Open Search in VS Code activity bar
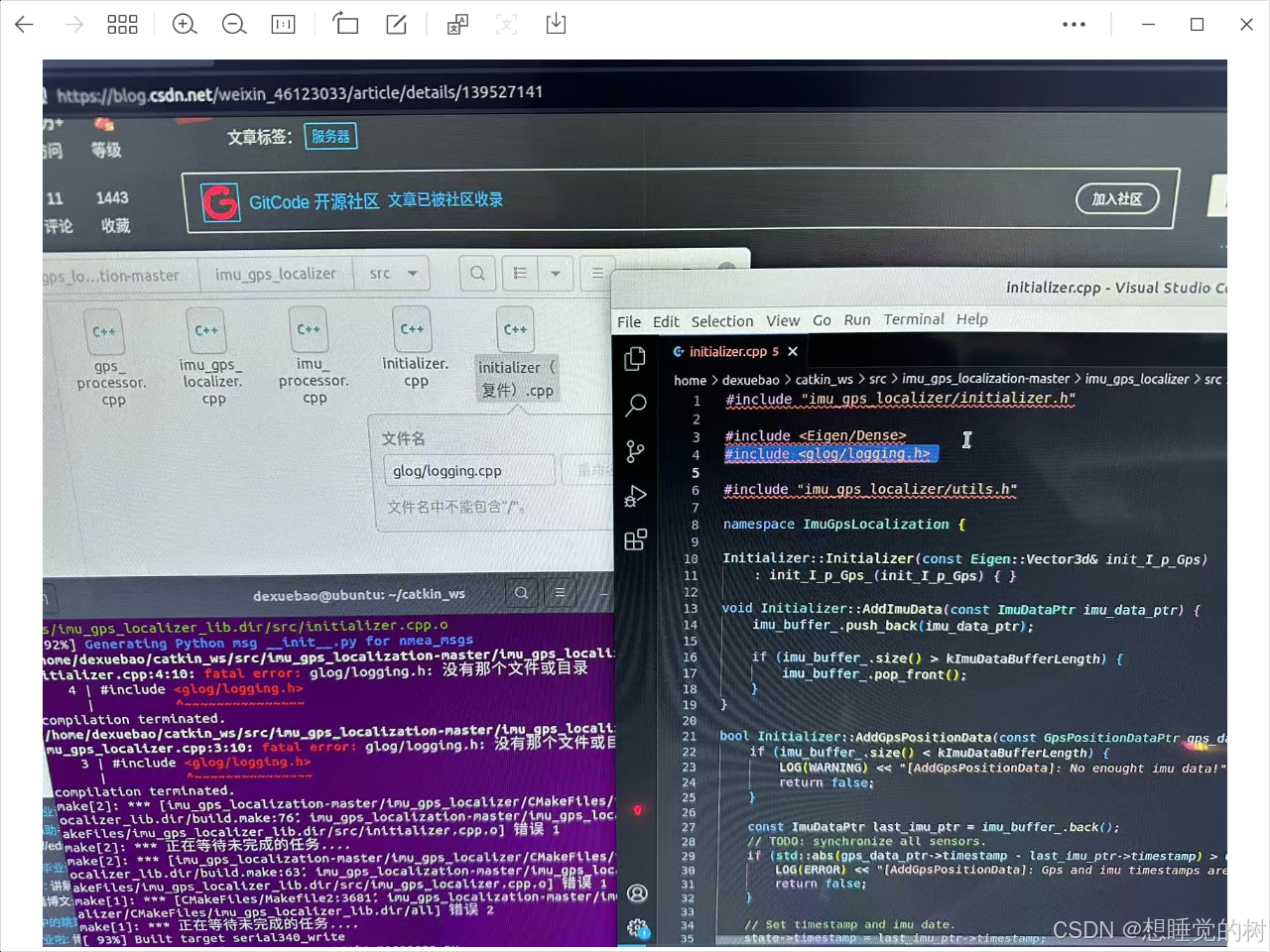The height and width of the screenshot is (952, 1270). point(636,406)
